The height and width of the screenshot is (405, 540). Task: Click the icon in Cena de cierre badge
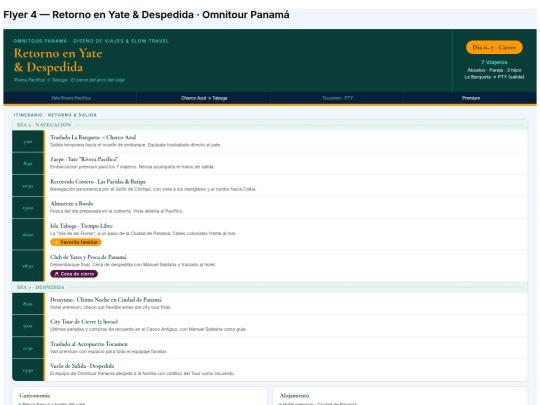click(56, 274)
